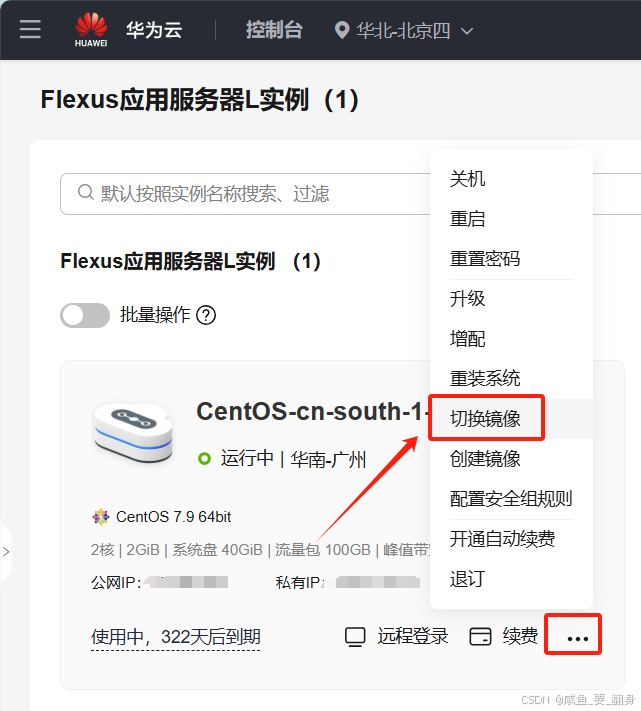This screenshot has width=641, height=711.
Task: Click the search magnifier icon
Action: [x=86, y=192]
